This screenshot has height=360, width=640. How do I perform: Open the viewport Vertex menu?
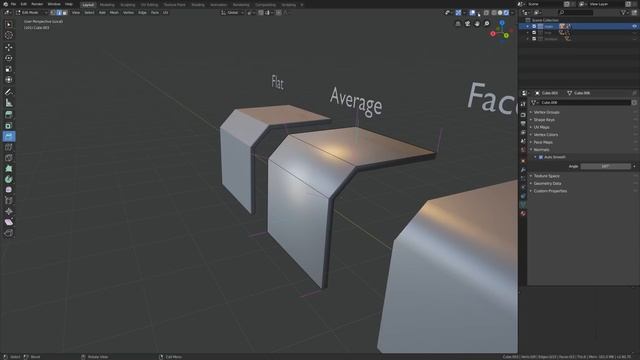point(128,13)
